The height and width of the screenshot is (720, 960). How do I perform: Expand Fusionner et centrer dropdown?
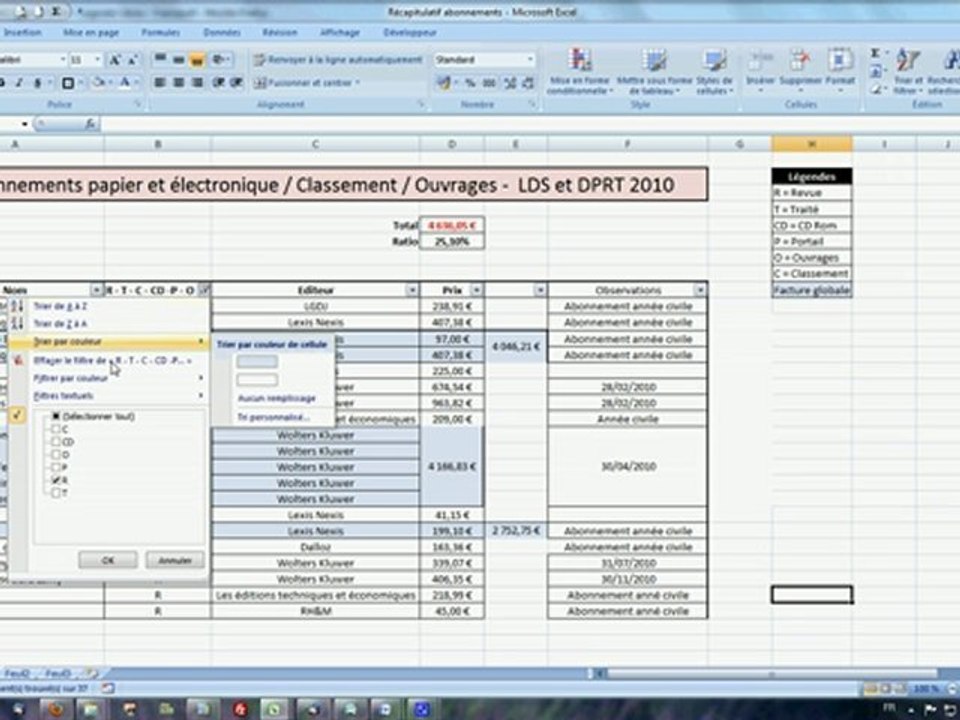tap(358, 83)
